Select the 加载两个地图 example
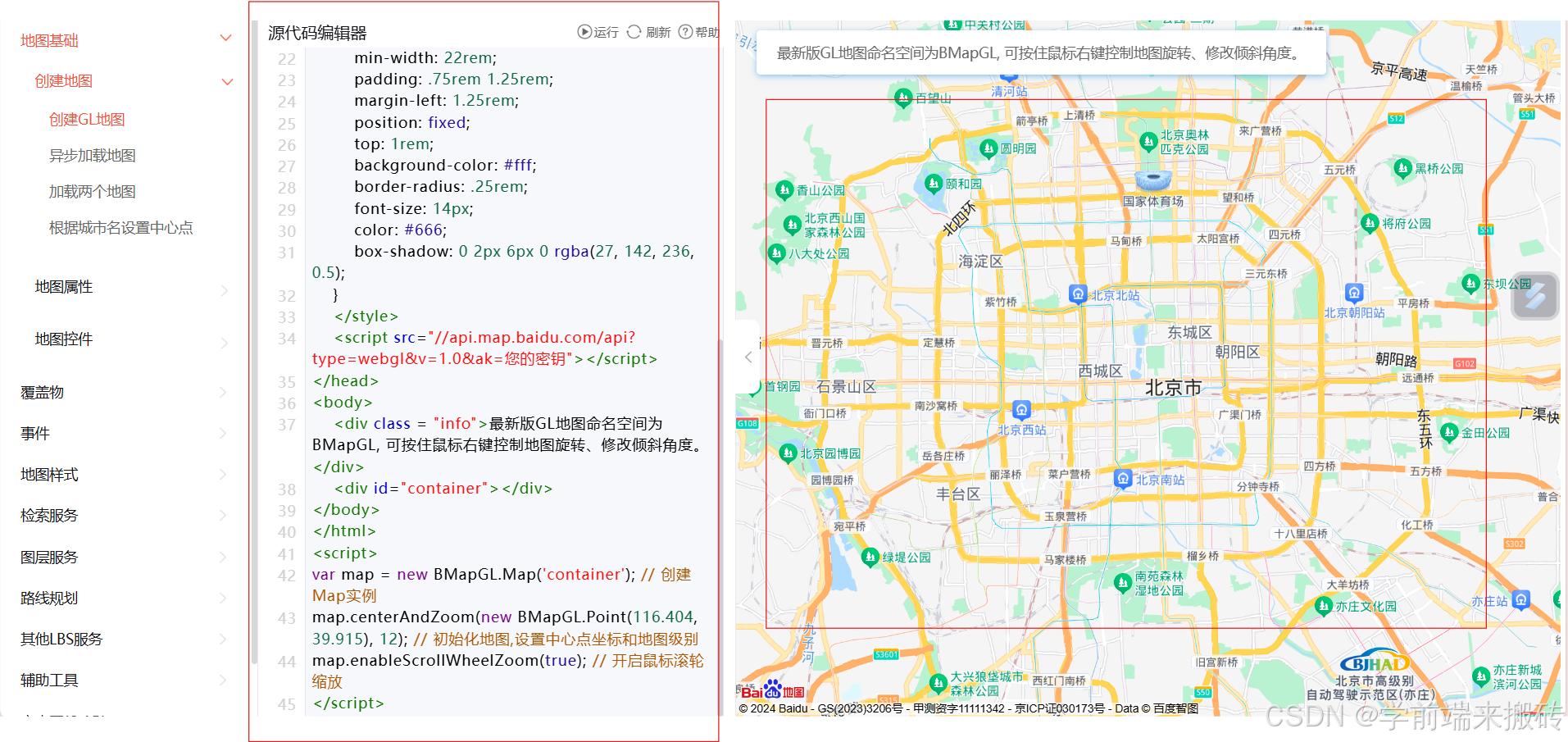1568x742 pixels. point(92,192)
